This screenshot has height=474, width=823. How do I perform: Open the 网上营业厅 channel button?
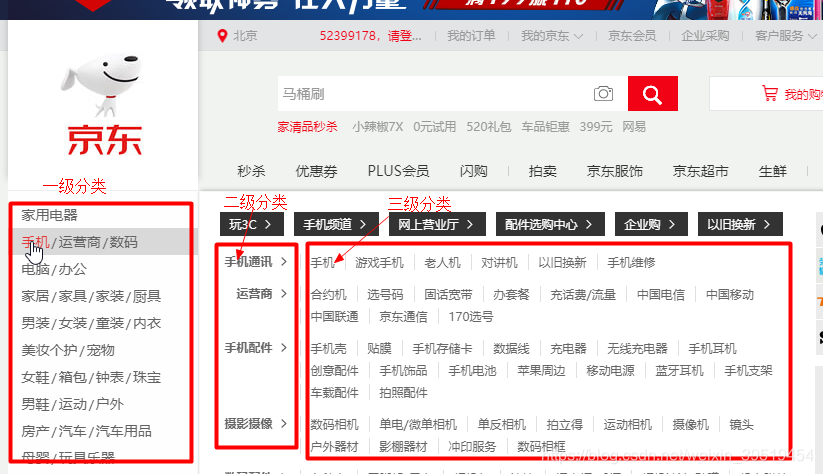[x=437, y=225]
